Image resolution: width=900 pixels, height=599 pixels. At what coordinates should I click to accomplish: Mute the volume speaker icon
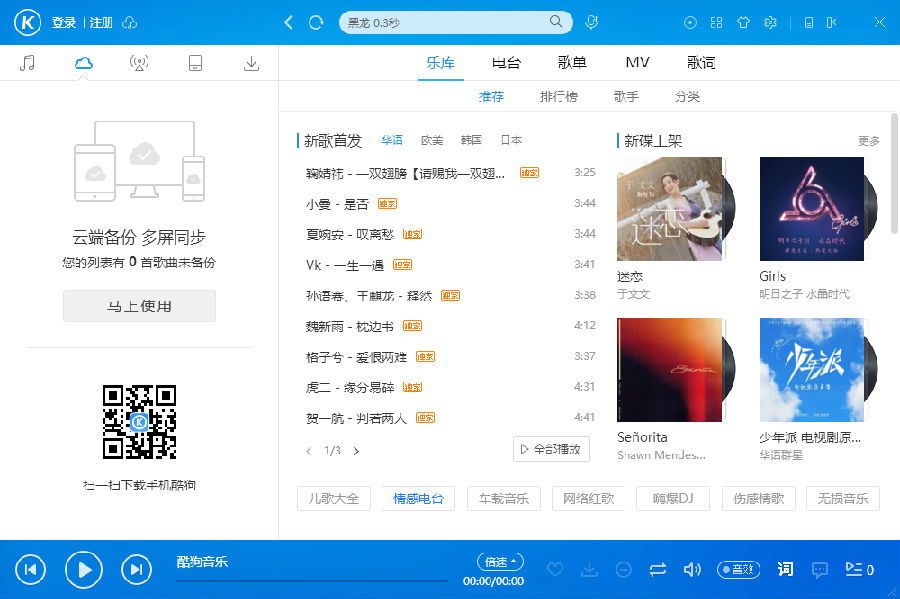[692, 569]
